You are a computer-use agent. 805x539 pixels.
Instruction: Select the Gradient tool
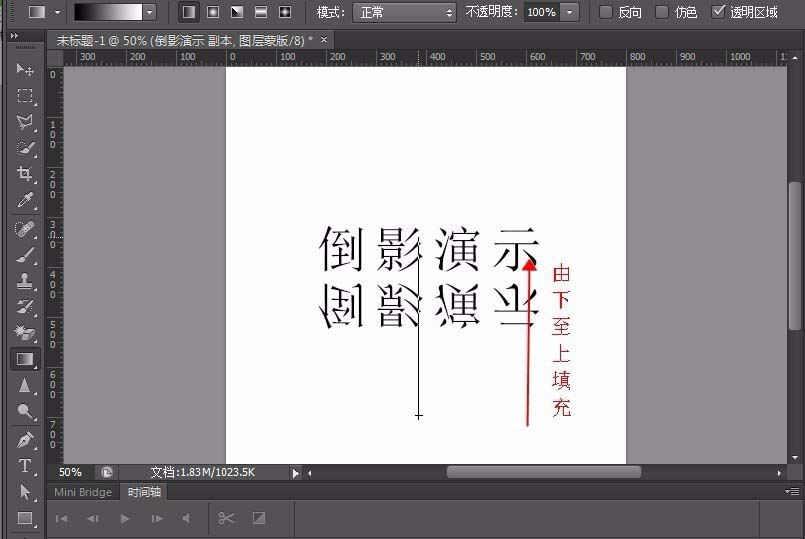25,359
